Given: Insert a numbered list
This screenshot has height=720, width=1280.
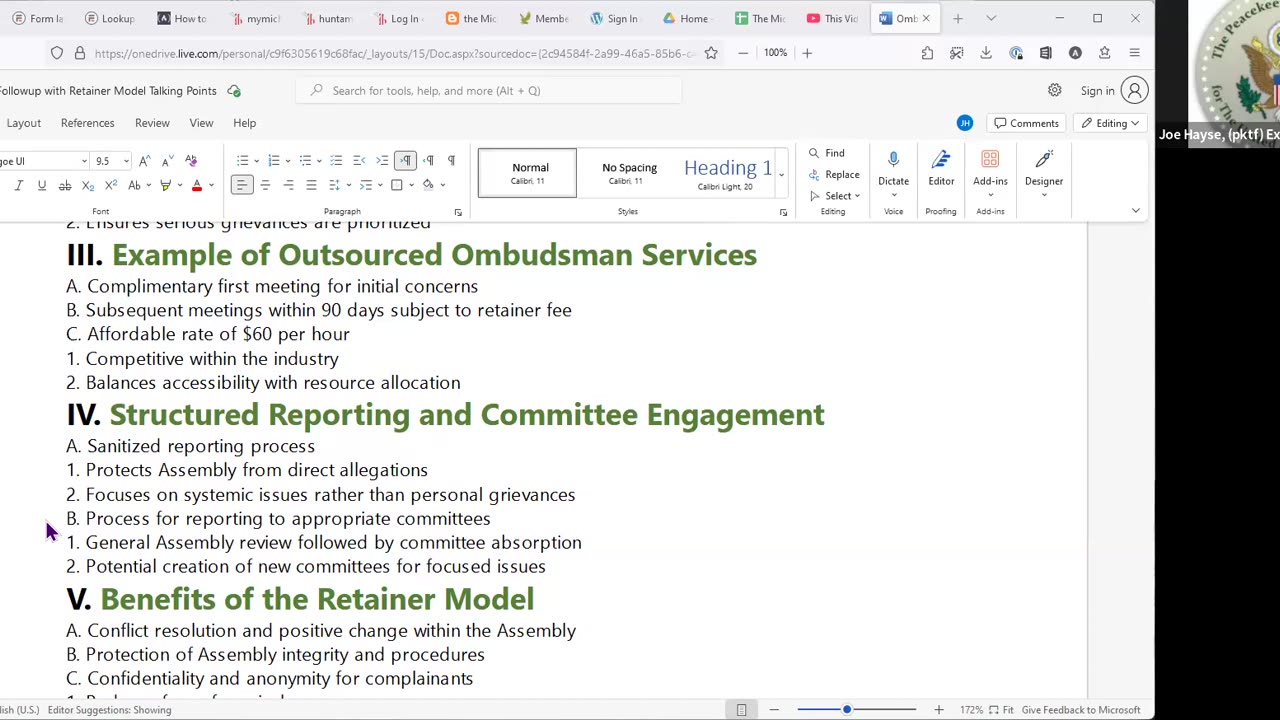Looking at the screenshot, I should click(274, 161).
